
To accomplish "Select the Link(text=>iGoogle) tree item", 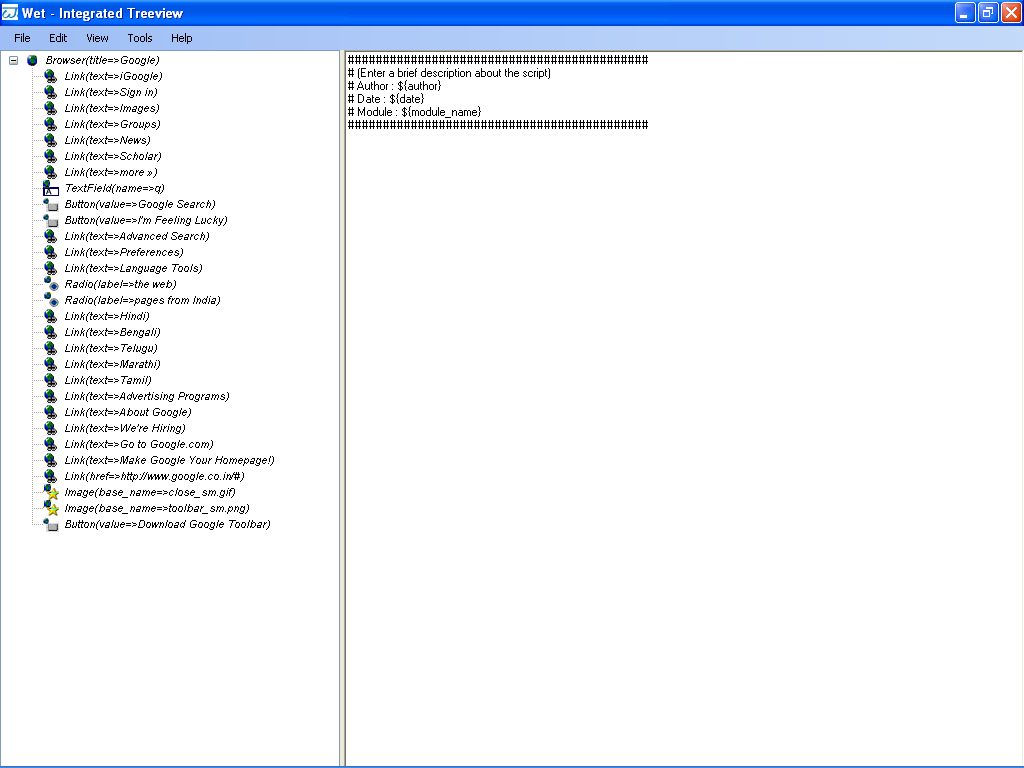I will [114, 76].
